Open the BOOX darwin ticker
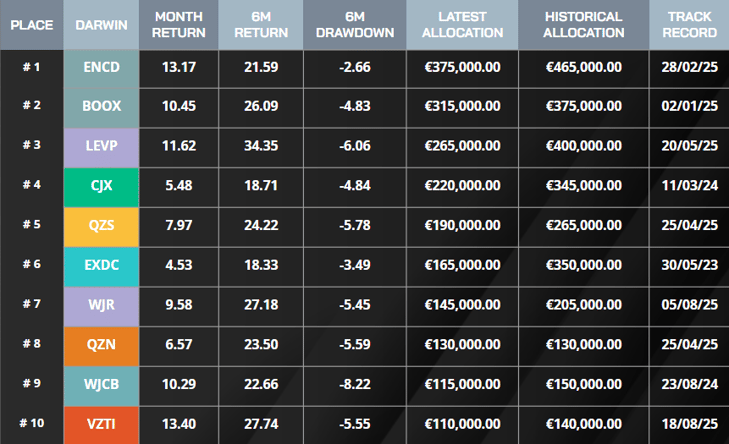 click(x=101, y=106)
